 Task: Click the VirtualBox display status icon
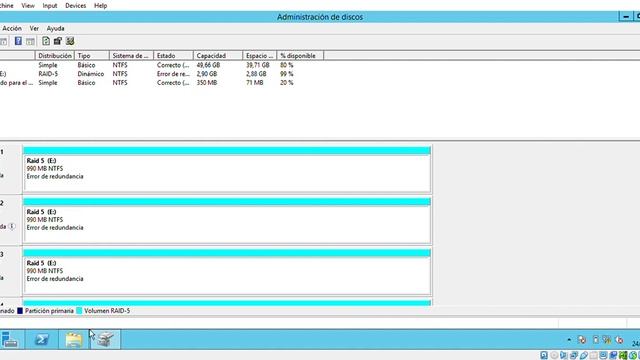tap(604, 356)
